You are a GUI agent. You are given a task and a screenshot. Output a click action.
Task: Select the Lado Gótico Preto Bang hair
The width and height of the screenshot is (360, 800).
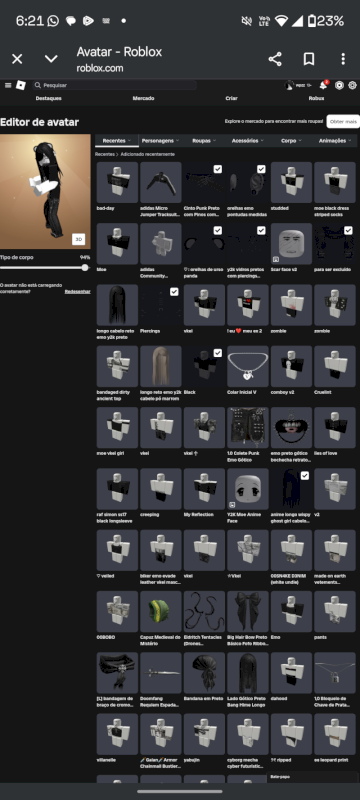[x=248, y=672]
